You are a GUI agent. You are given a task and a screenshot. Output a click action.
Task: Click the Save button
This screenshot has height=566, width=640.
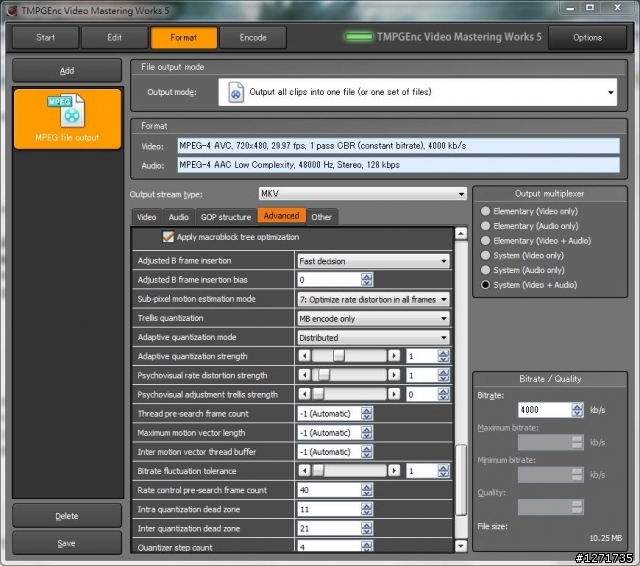pos(67,543)
